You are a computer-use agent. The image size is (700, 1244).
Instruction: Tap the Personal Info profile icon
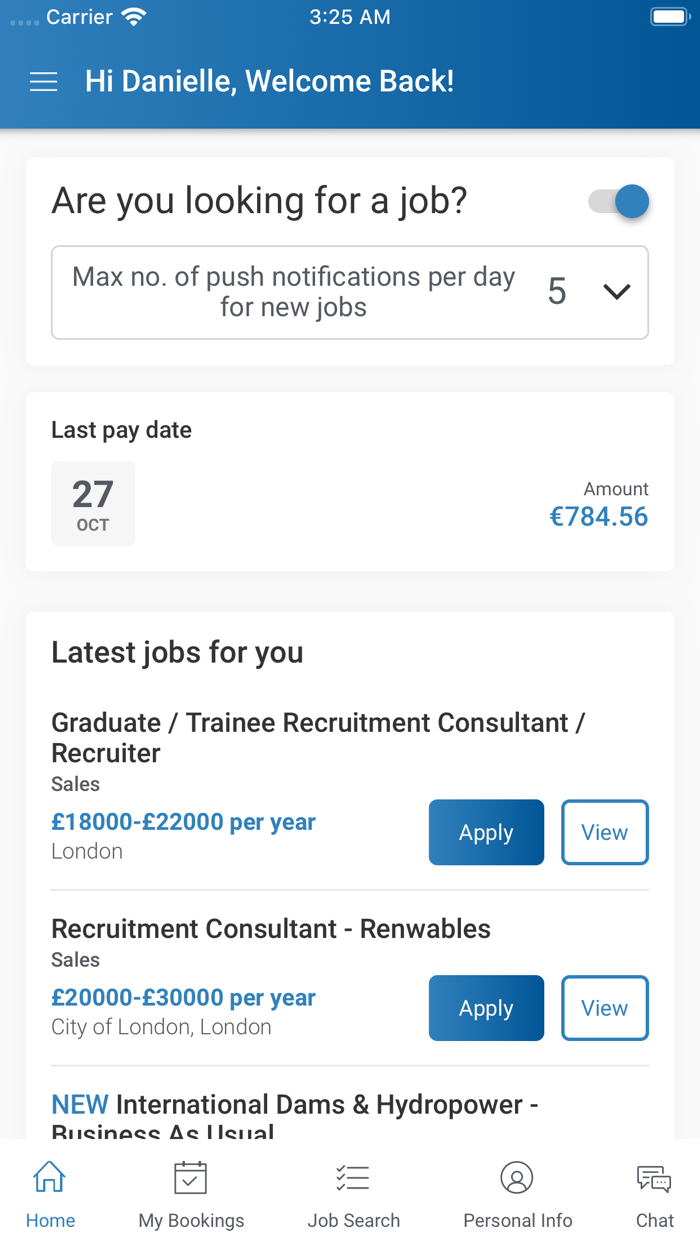[517, 1178]
